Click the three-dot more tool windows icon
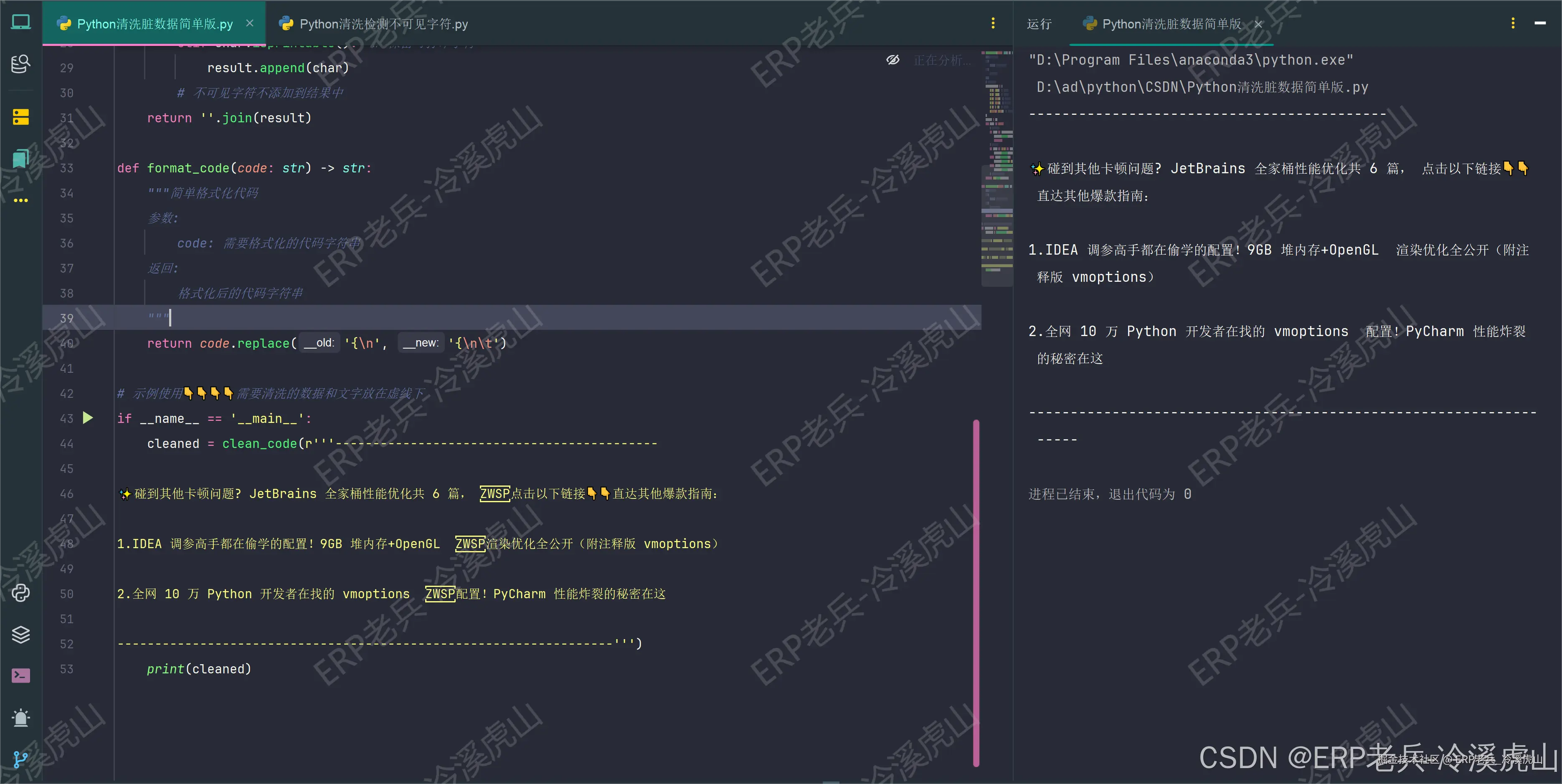 click(x=20, y=200)
